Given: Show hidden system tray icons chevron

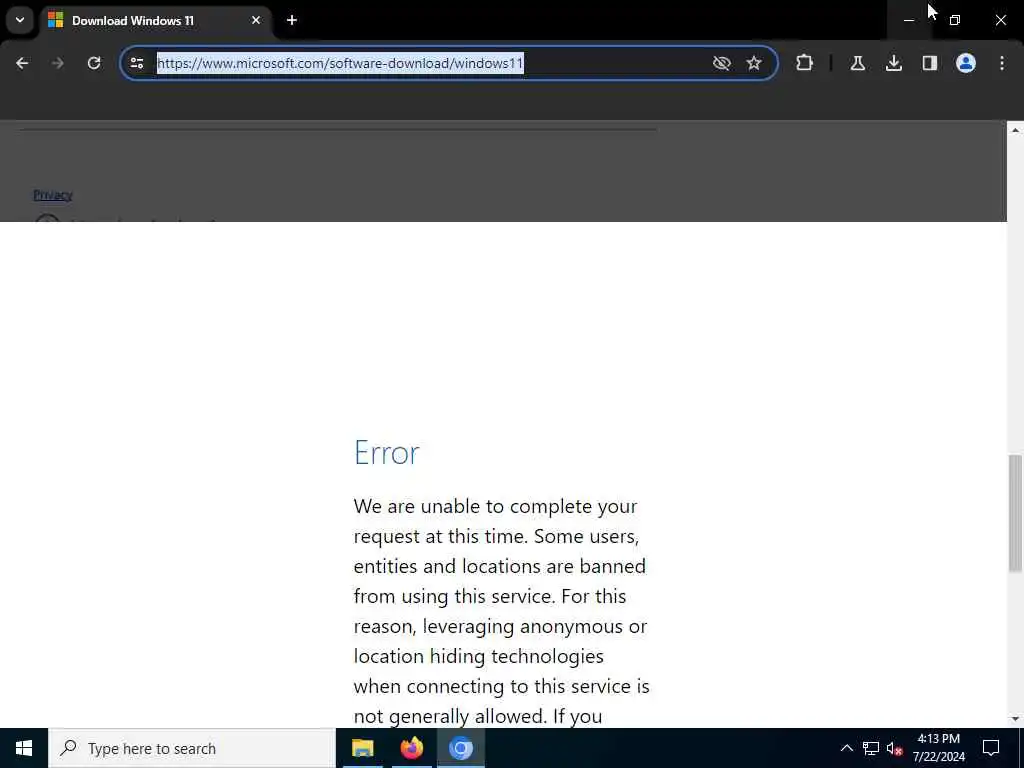Looking at the screenshot, I should point(846,748).
